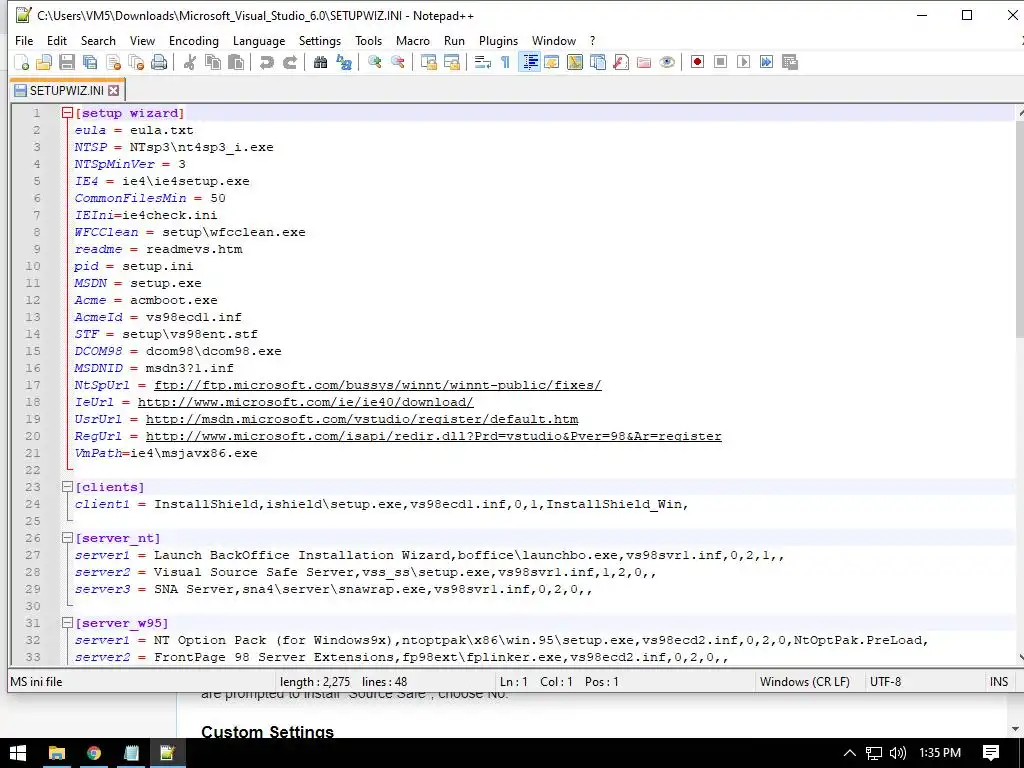The height and width of the screenshot is (768, 1024).
Task: Toggle the Document List panel icon
Action: click(x=598, y=62)
